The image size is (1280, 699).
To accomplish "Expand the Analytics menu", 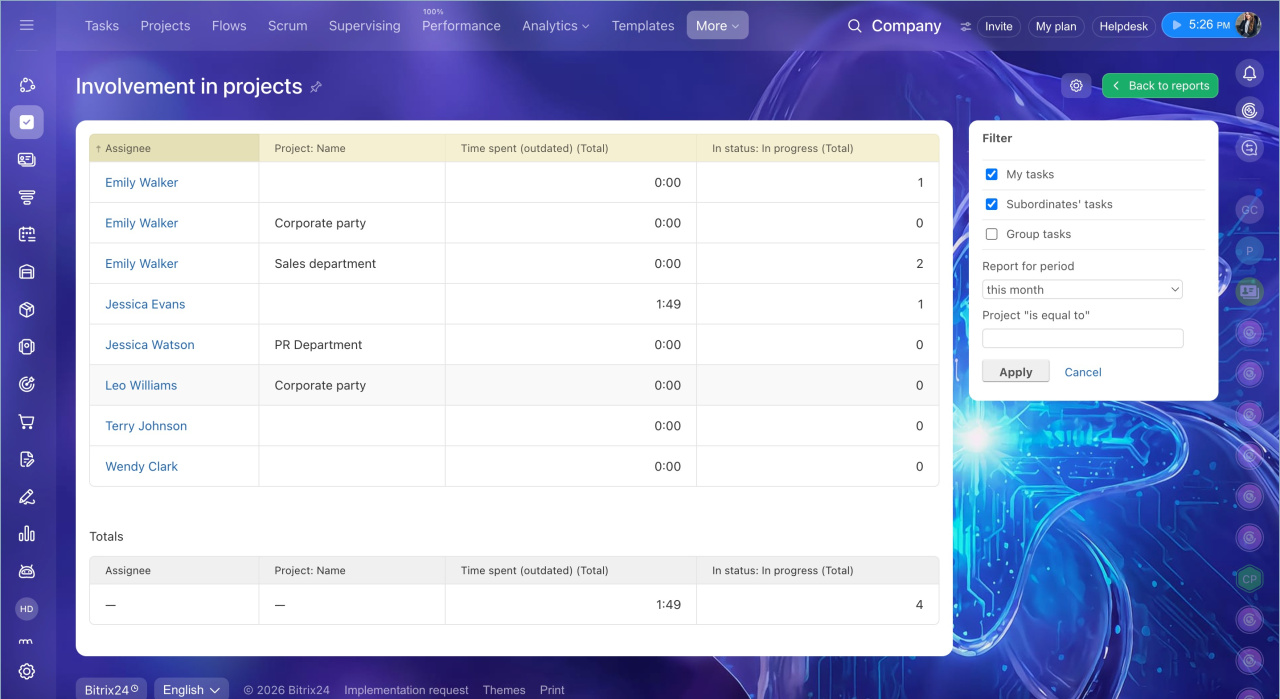I will pos(556,26).
